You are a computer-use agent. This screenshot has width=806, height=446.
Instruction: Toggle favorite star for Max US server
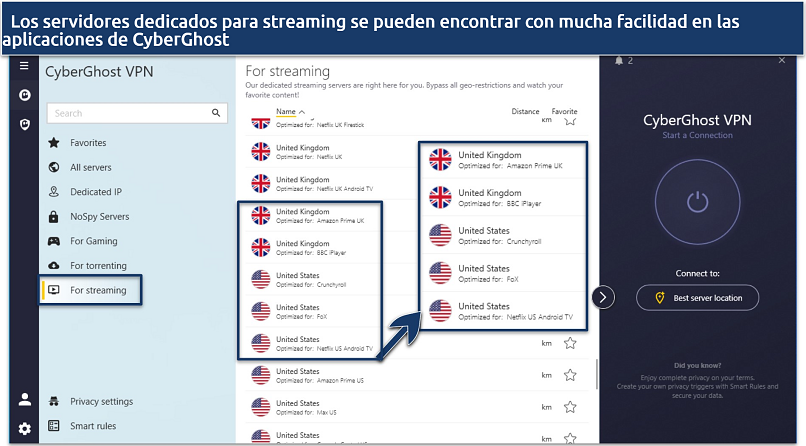570,407
